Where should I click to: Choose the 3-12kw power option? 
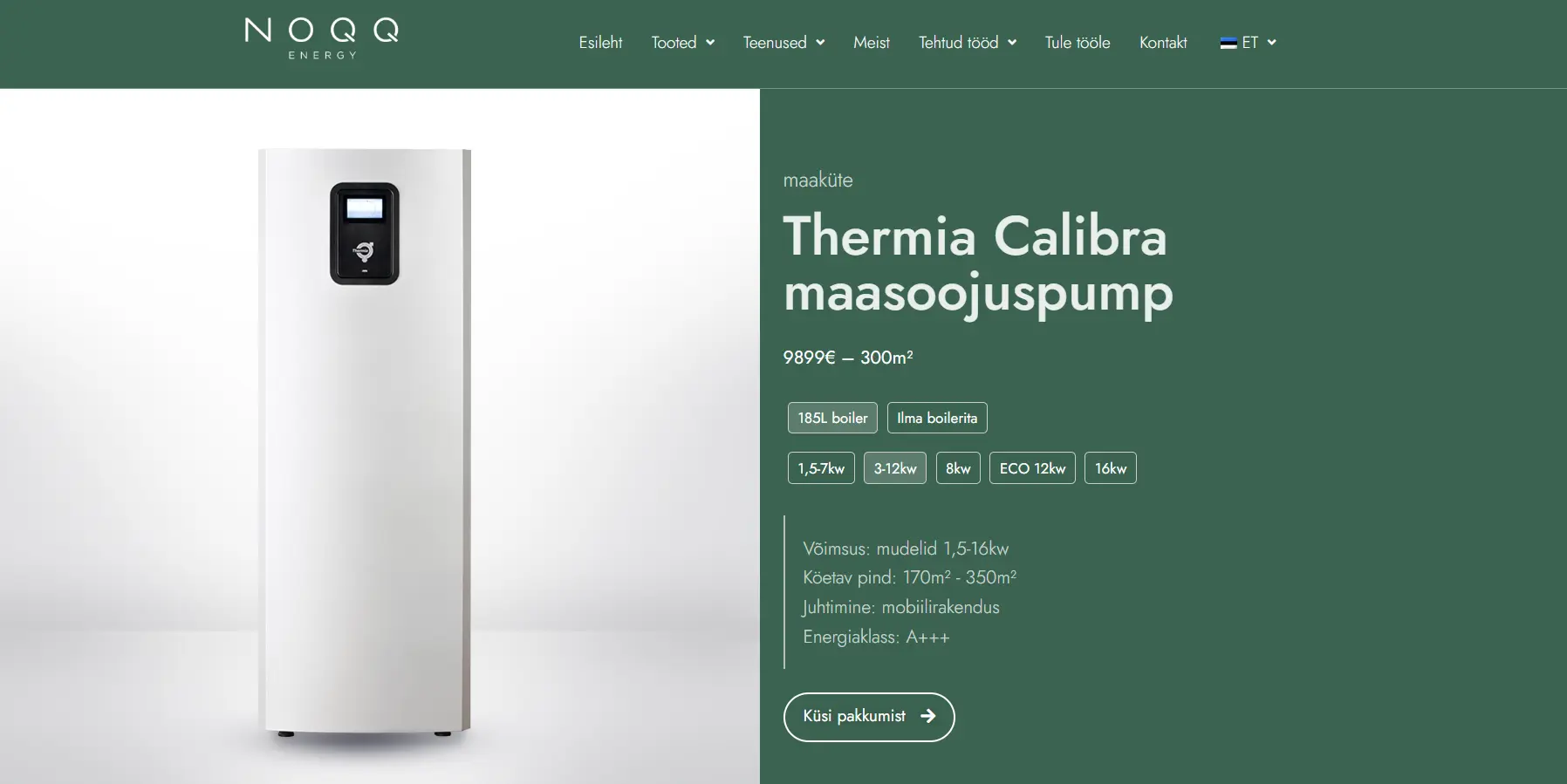tap(895, 468)
